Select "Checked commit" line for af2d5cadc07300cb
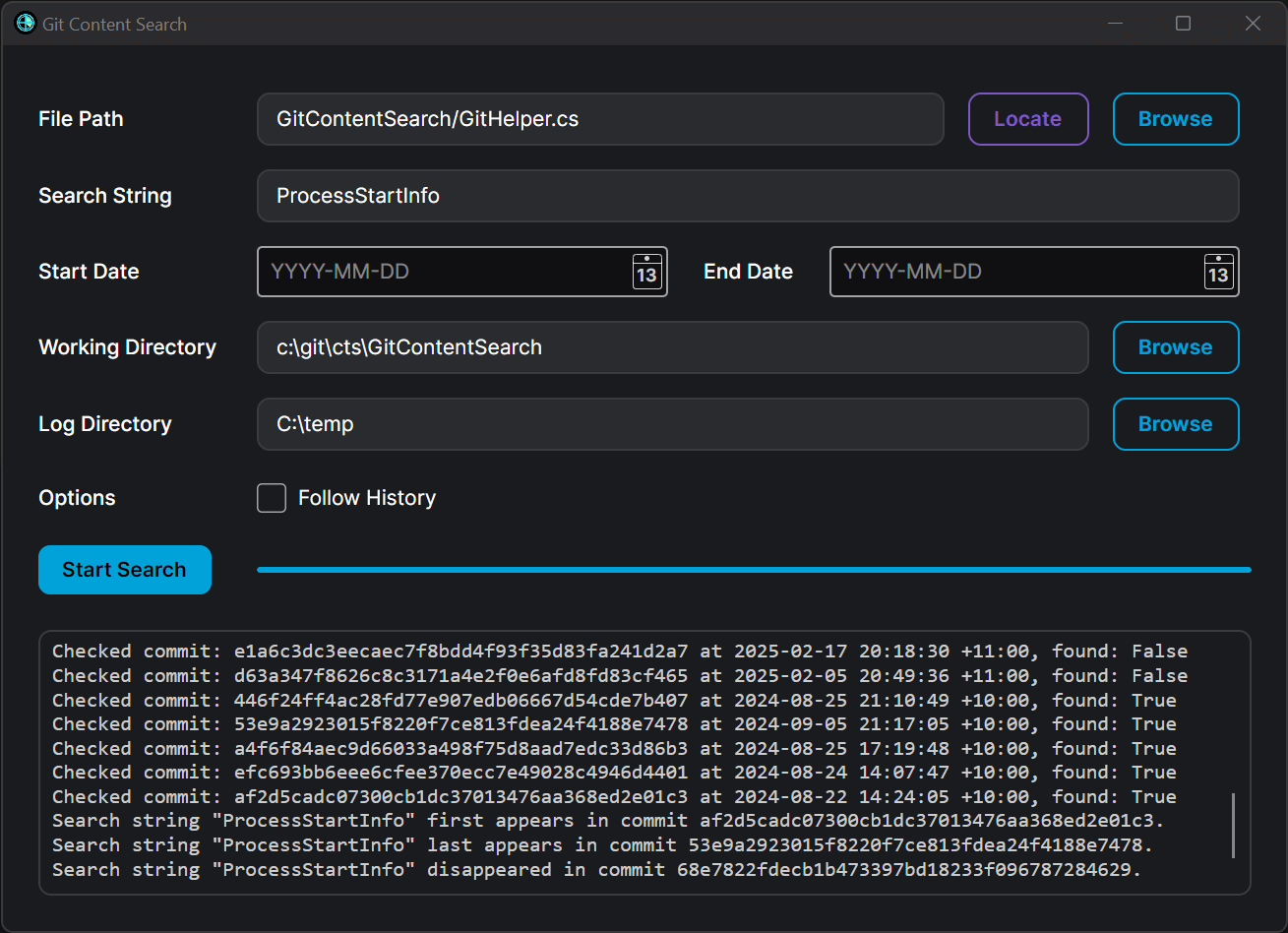Image resolution: width=1288 pixels, height=933 pixels. coord(614,797)
